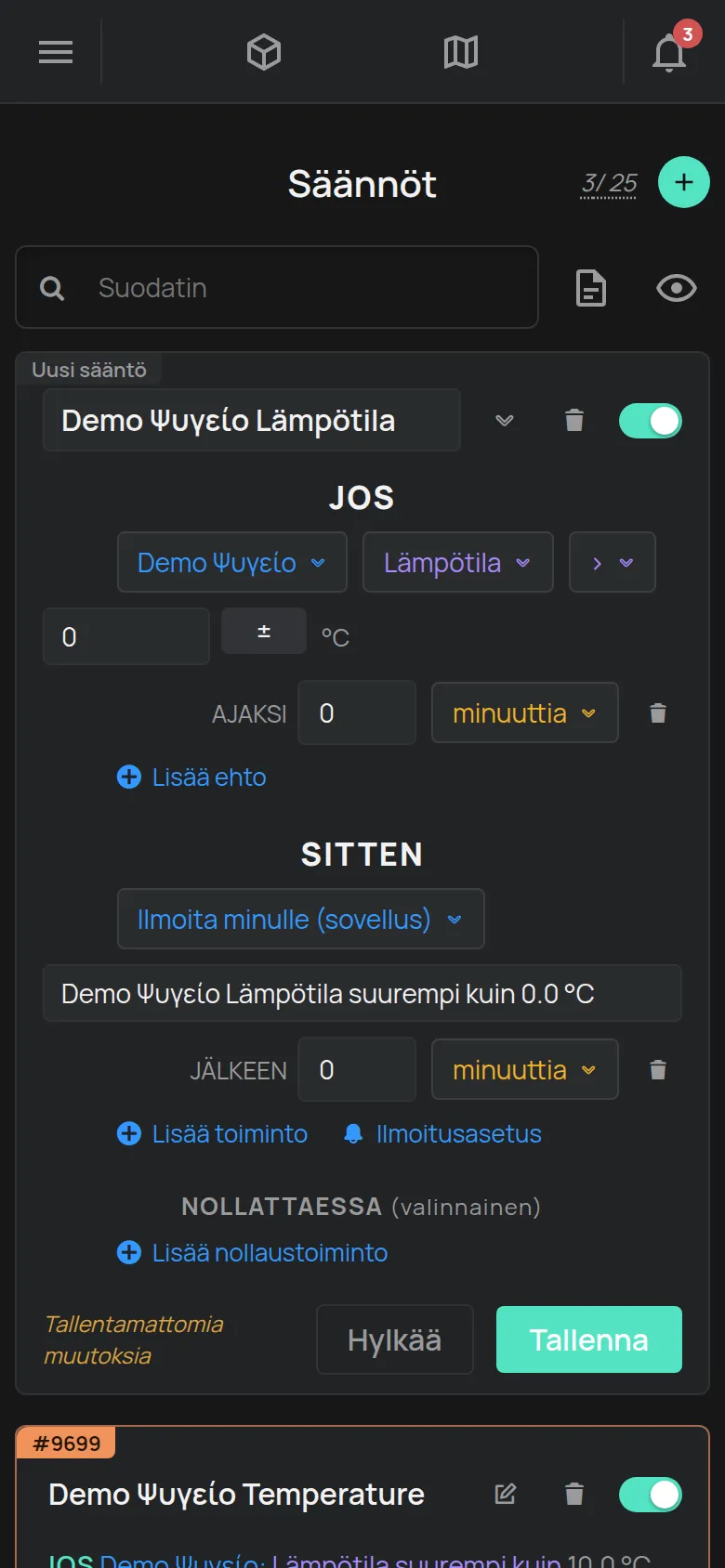Screen dimensions: 725x1568
Task: Open the cube devices view icon
Action: click(x=264, y=52)
